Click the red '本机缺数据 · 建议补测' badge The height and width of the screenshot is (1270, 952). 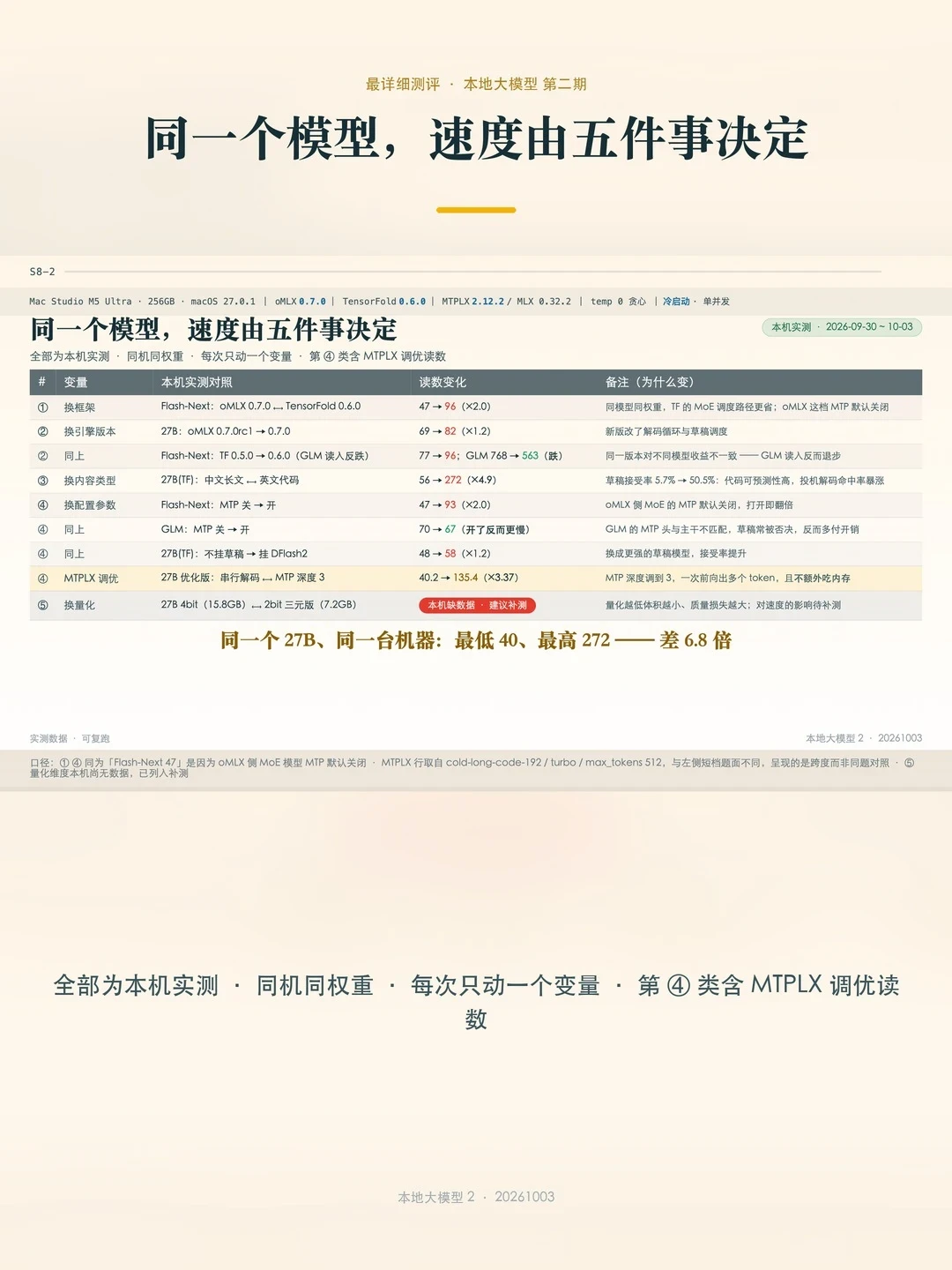tap(477, 605)
